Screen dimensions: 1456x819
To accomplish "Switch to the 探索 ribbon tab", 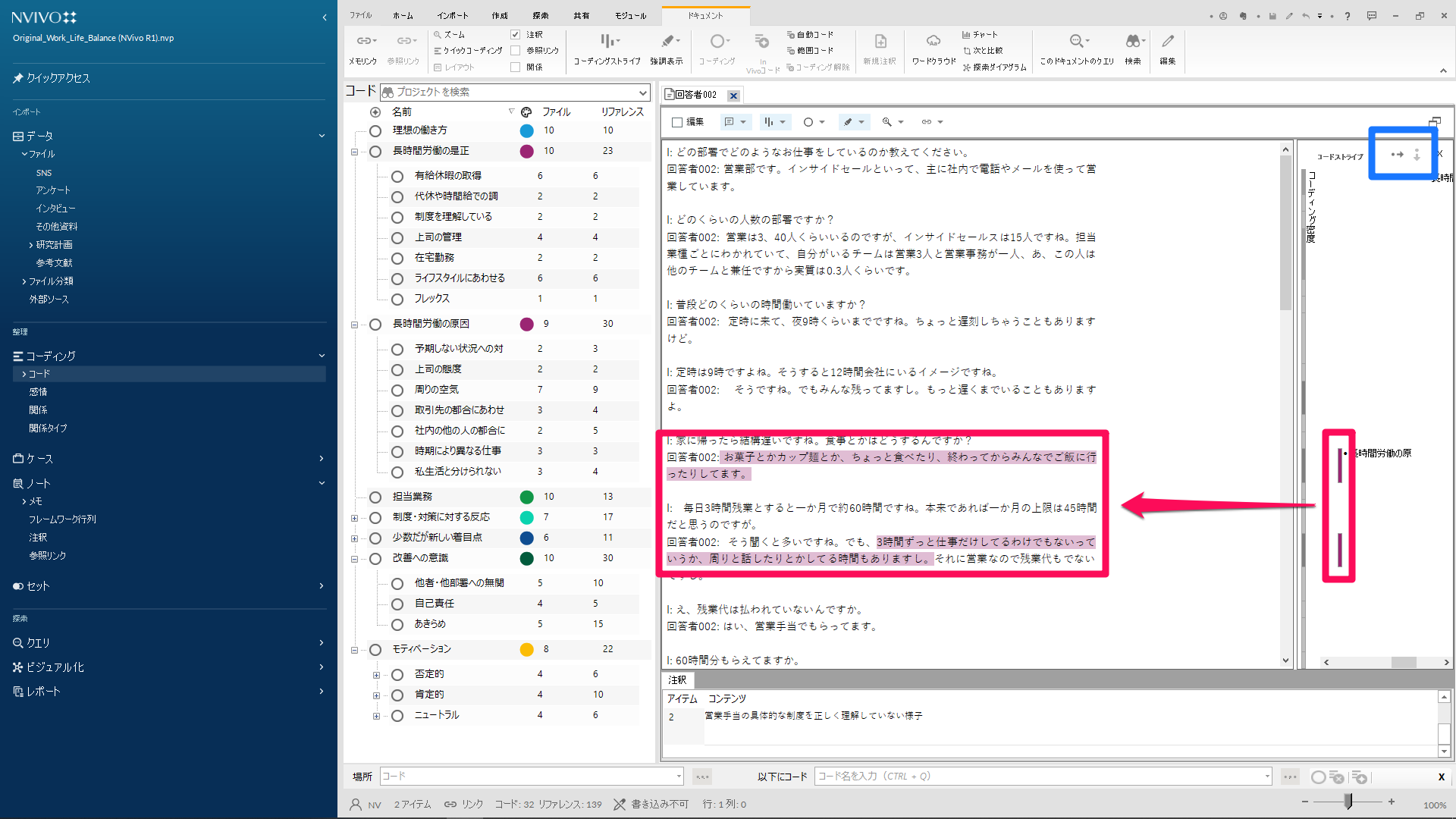I will (x=540, y=15).
